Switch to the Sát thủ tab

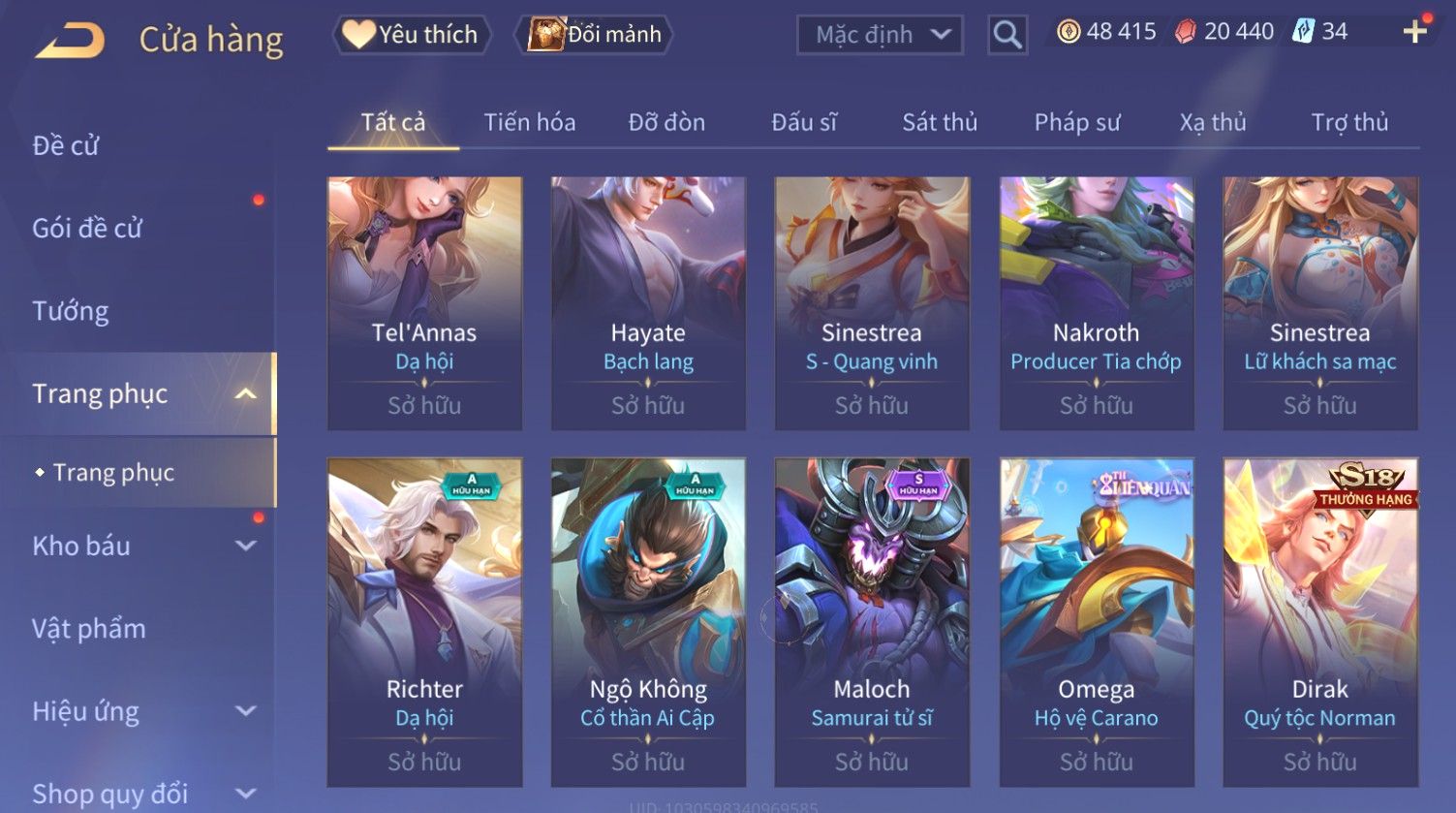click(x=940, y=122)
